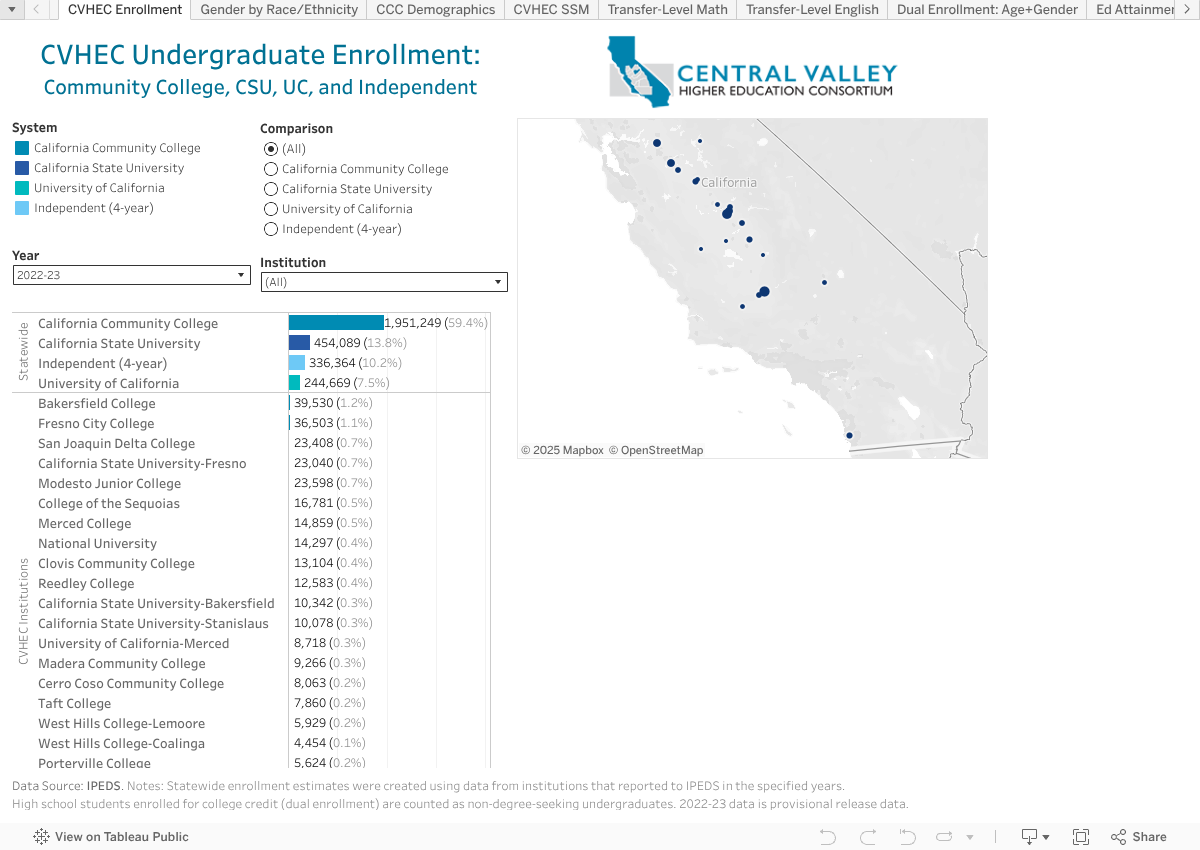
Task: Click the View on Tableau Public link
Action: pyautogui.click(x=120, y=837)
